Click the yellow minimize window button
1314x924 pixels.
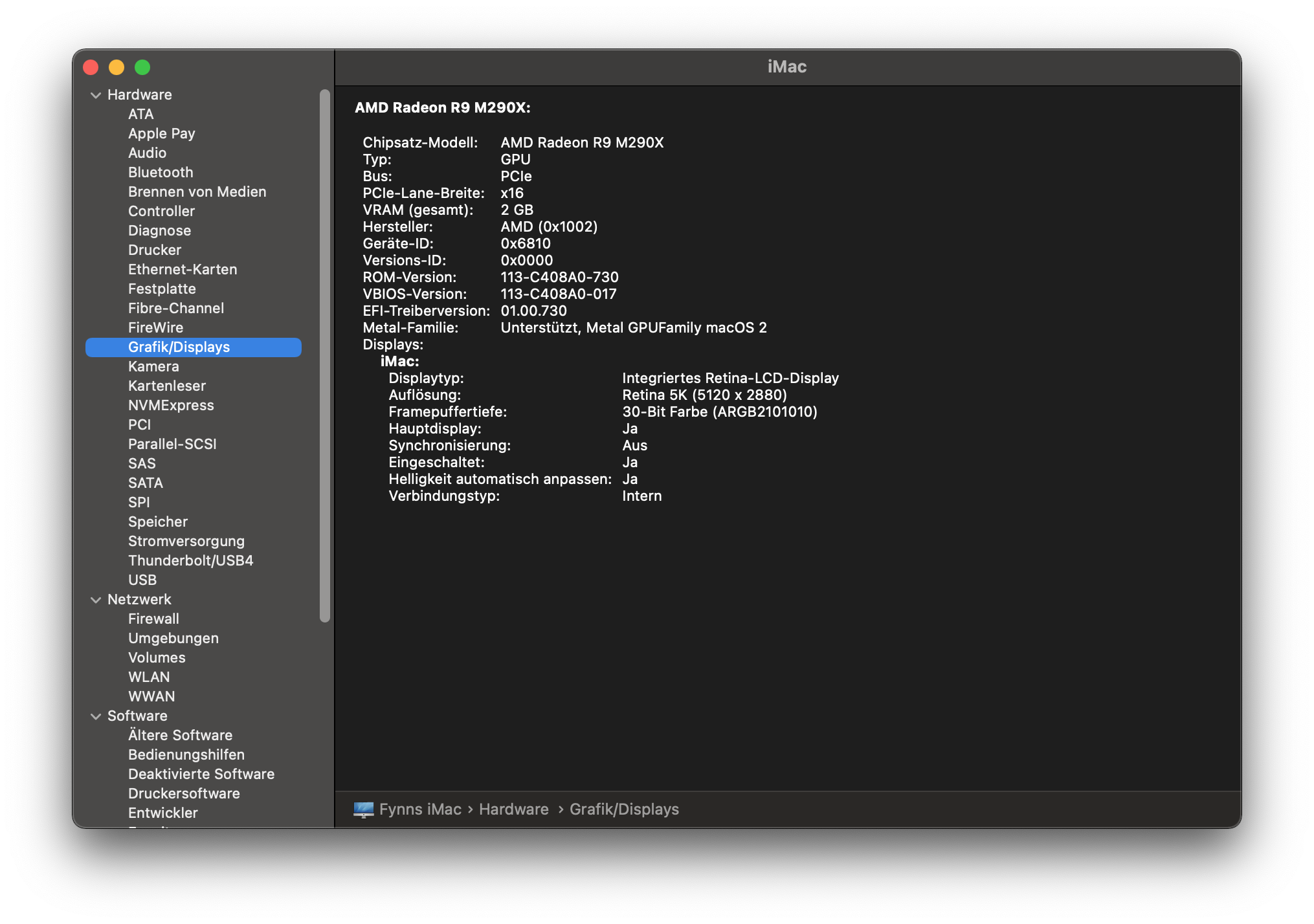click(x=117, y=67)
